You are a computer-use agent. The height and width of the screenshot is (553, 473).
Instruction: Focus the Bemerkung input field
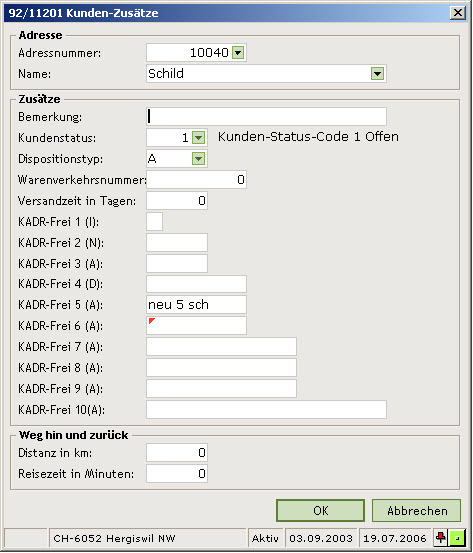tap(266, 116)
